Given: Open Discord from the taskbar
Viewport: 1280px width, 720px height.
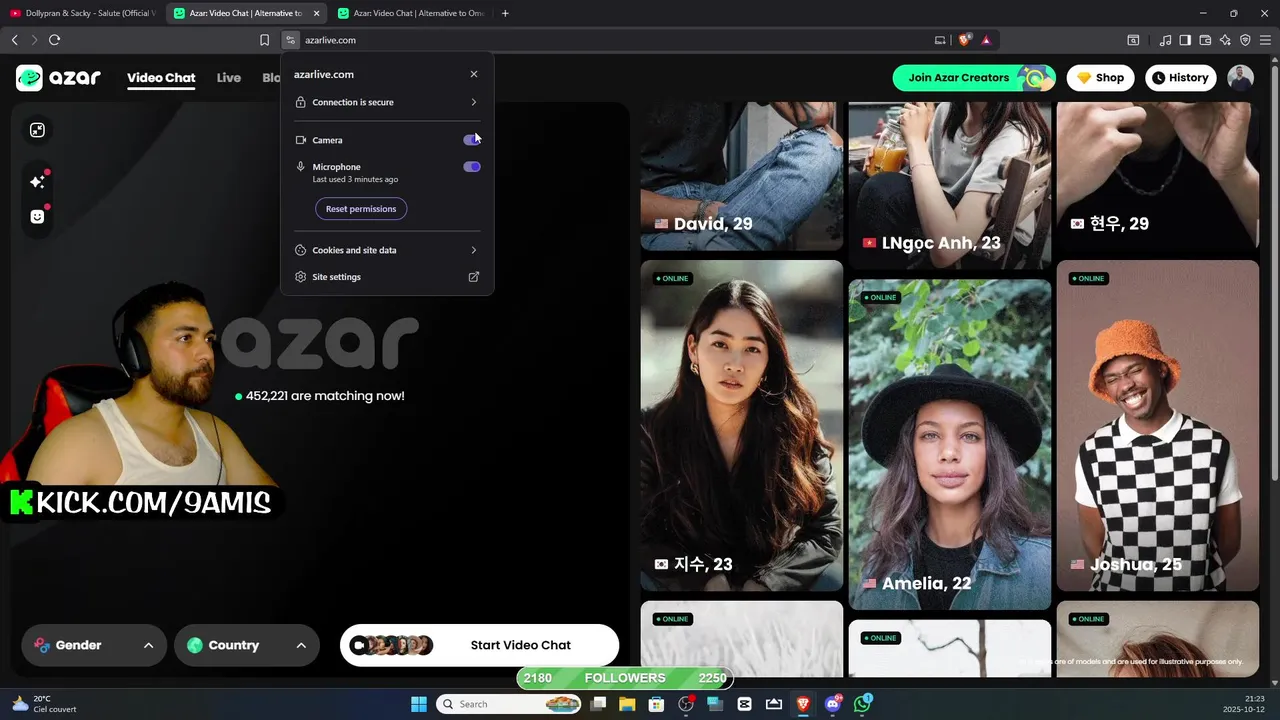Looking at the screenshot, I should [x=833, y=704].
